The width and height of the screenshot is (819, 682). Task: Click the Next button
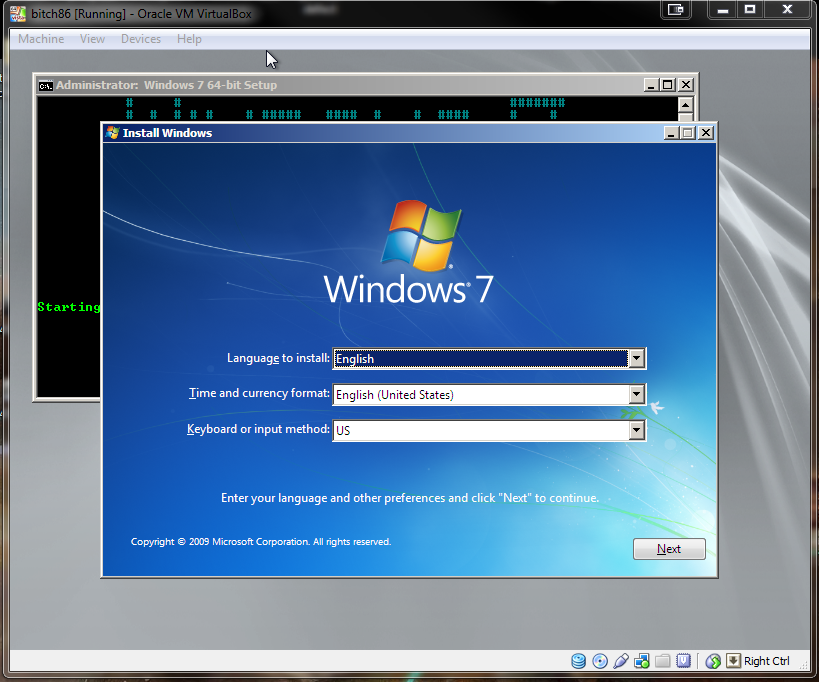[x=669, y=549]
